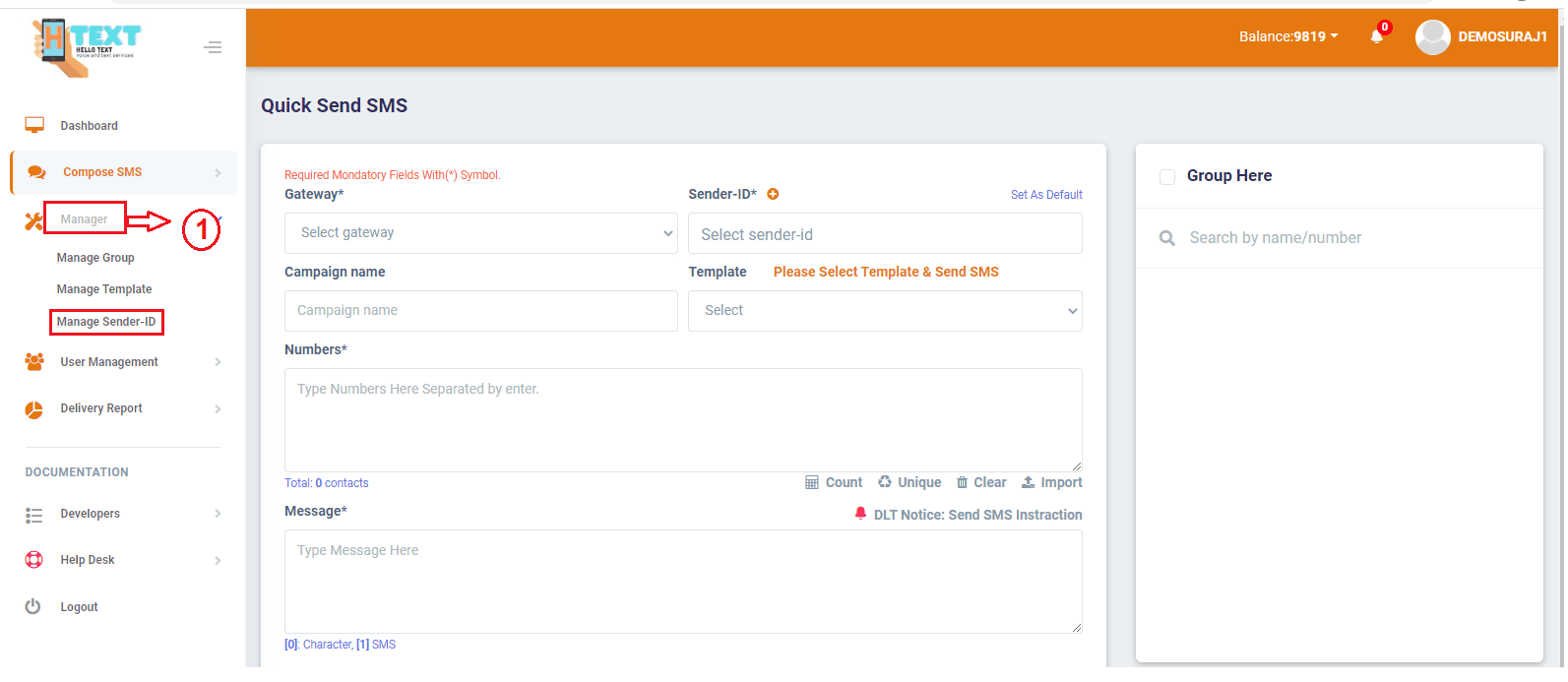Go to Dashboard in sidebar
This screenshot has width=1568, height=682.
[x=89, y=126]
